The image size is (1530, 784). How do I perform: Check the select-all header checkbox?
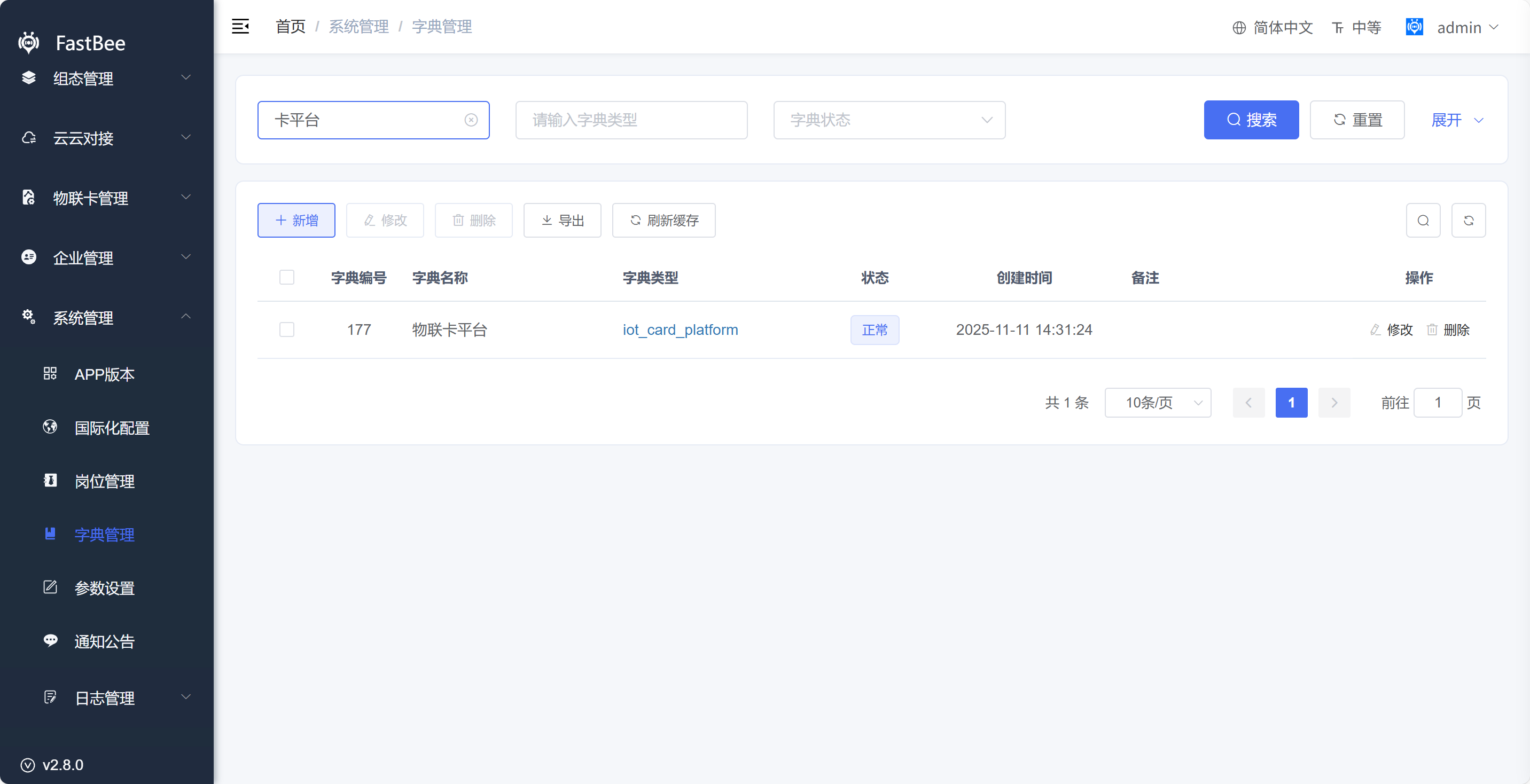click(287, 277)
